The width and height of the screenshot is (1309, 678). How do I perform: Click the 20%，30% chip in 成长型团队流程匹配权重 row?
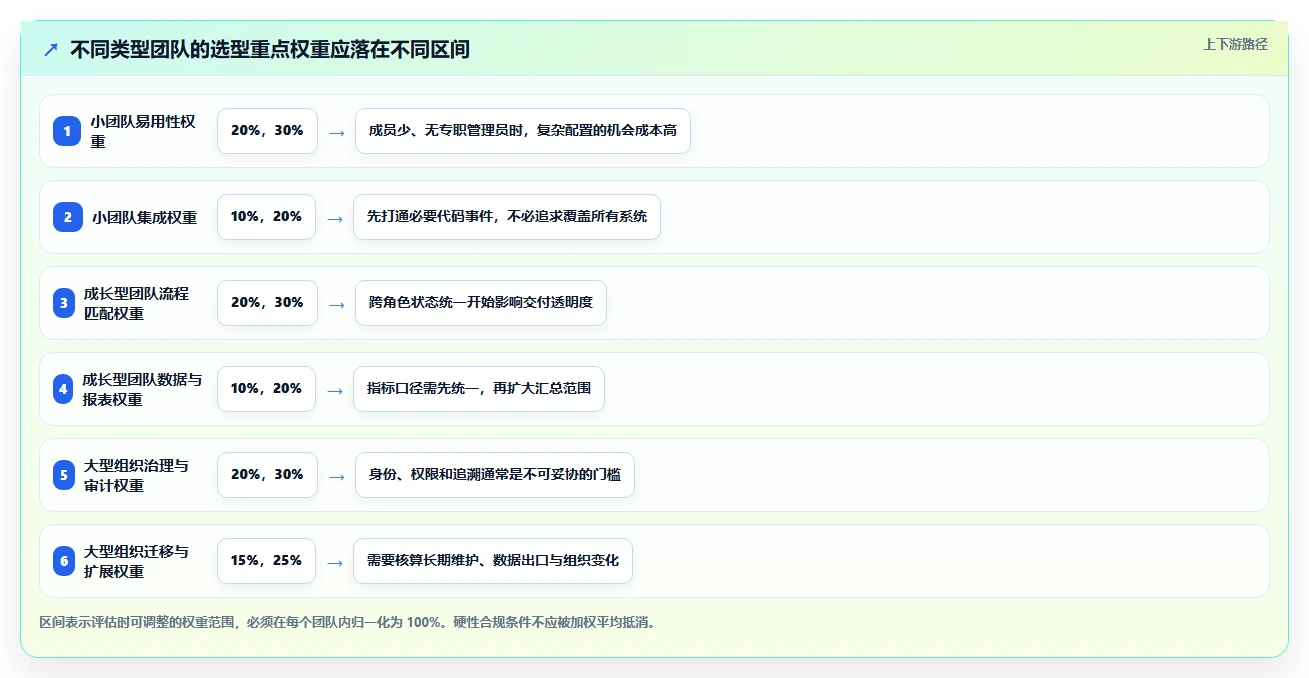[267, 303]
